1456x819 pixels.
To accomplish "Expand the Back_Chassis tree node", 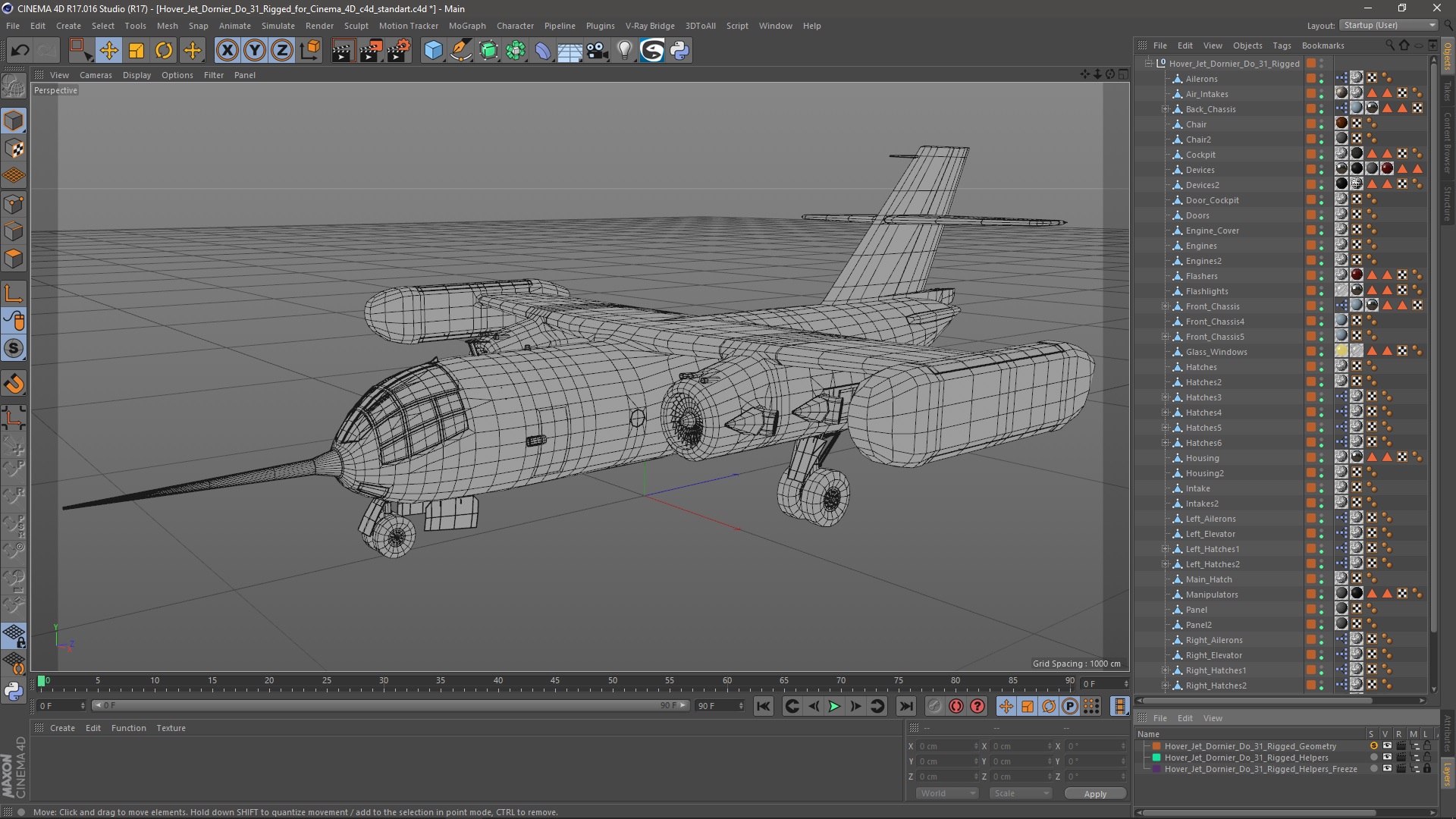I will pyautogui.click(x=1166, y=109).
